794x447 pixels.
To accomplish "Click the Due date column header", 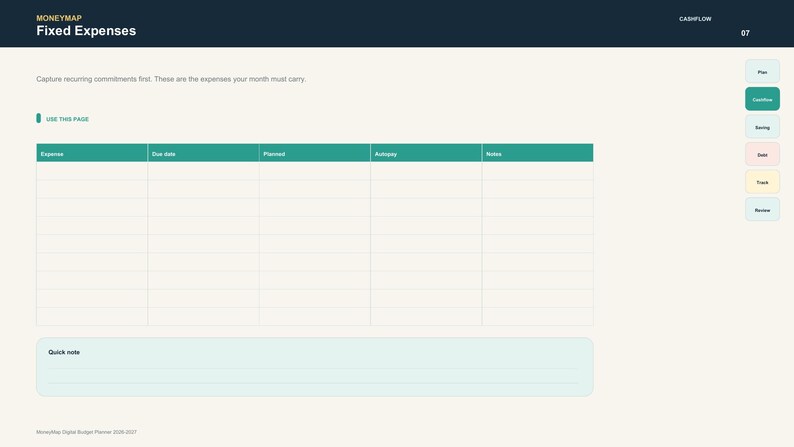I will [204, 153].
